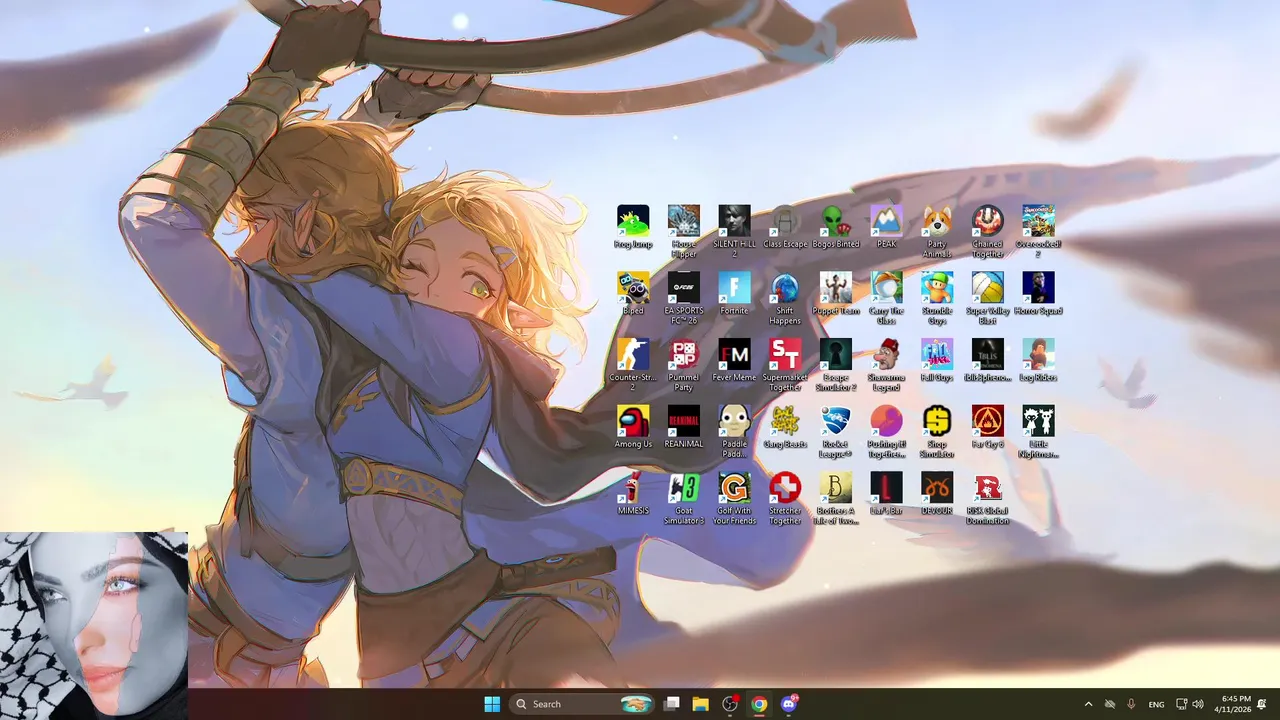The image size is (1280, 720).
Task: Open the volume speaker tray icon
Action: (1198, 704)
